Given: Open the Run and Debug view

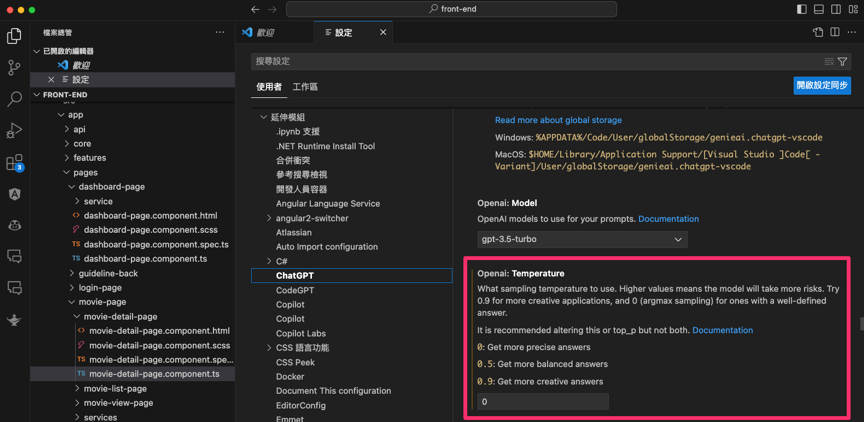Looking at the screenshot, I should tap(14, 131).
